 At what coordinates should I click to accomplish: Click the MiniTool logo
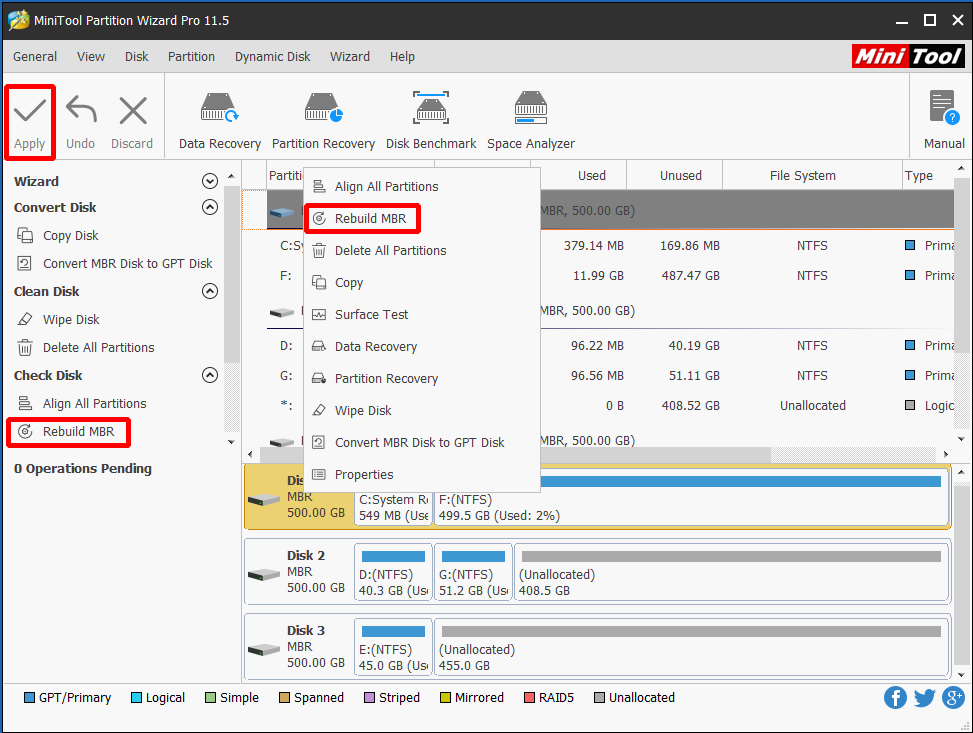pos(908,56)
